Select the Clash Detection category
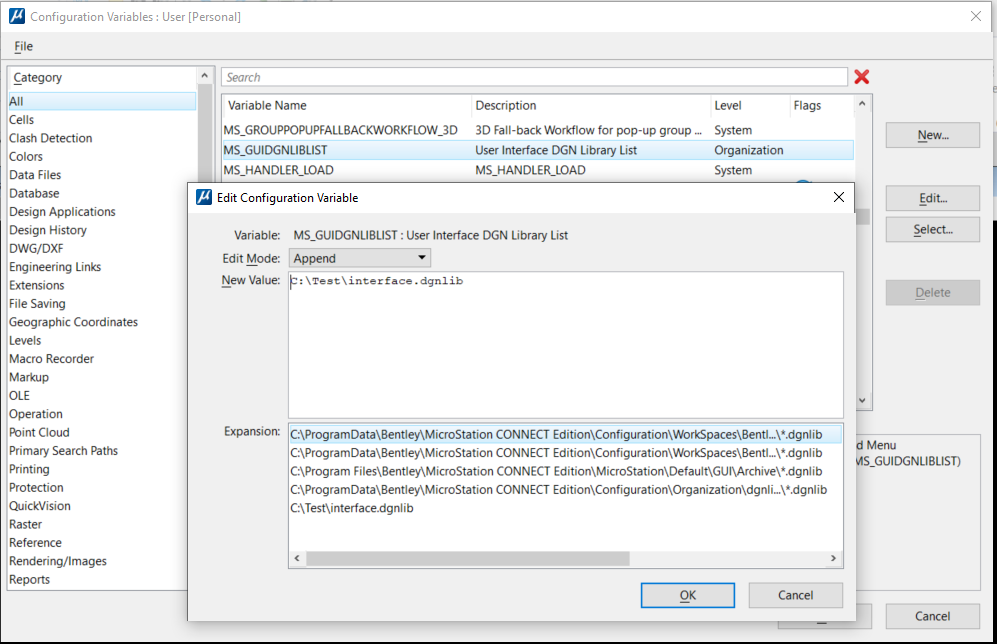Screen dimensions: 997x644 pyautogui.click(x=102, y=138)
